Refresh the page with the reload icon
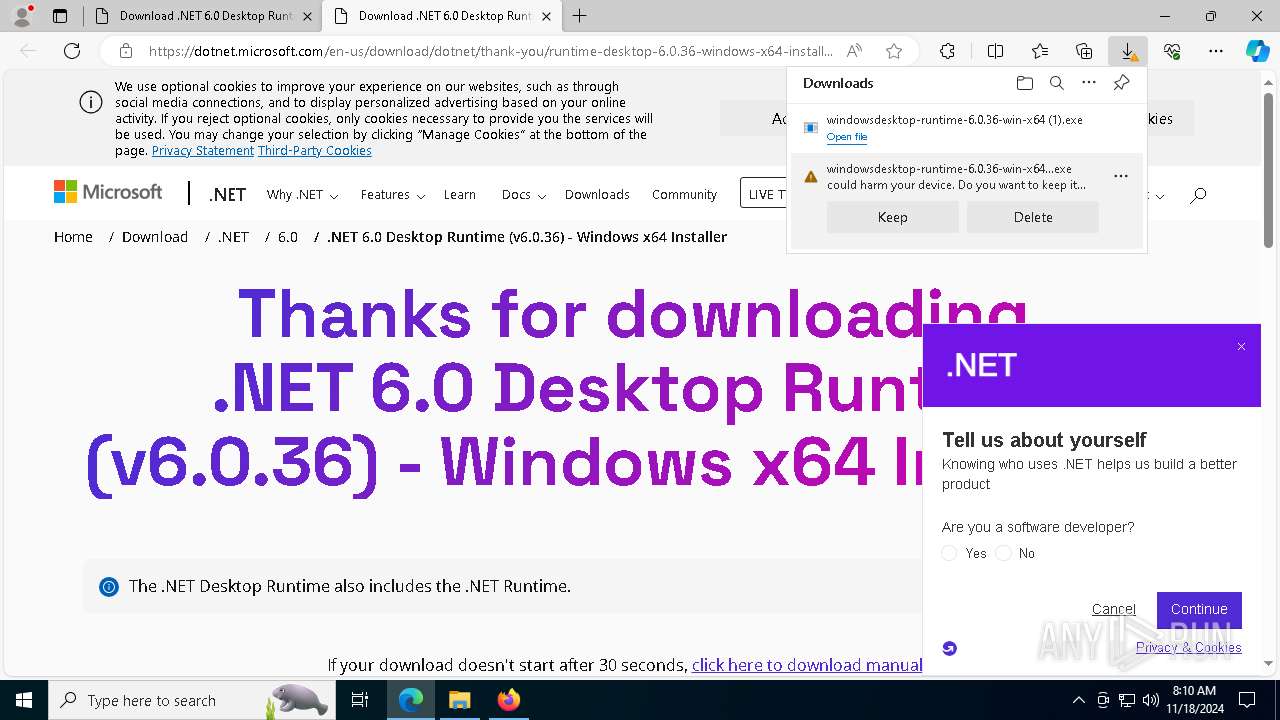Image resolution: width=1280 pixels, height=720 pixels. [x=72, y=51]
